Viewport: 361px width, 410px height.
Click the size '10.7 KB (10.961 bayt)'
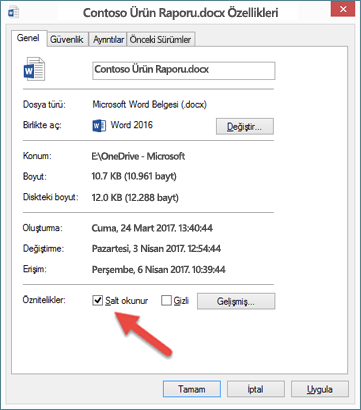click(x=134, y=176)
